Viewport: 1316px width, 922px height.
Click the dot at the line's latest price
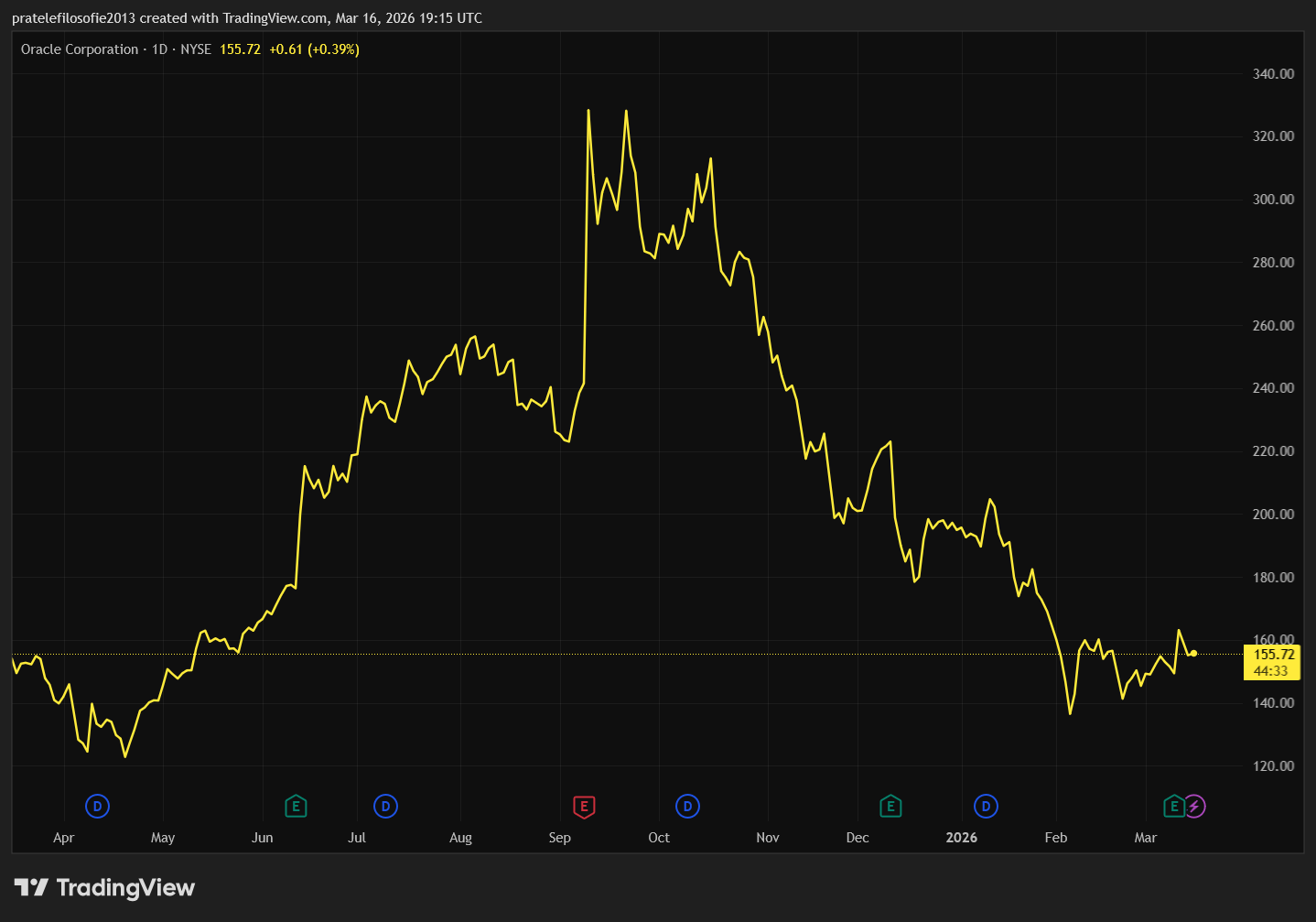click(x=1193, y=653)
